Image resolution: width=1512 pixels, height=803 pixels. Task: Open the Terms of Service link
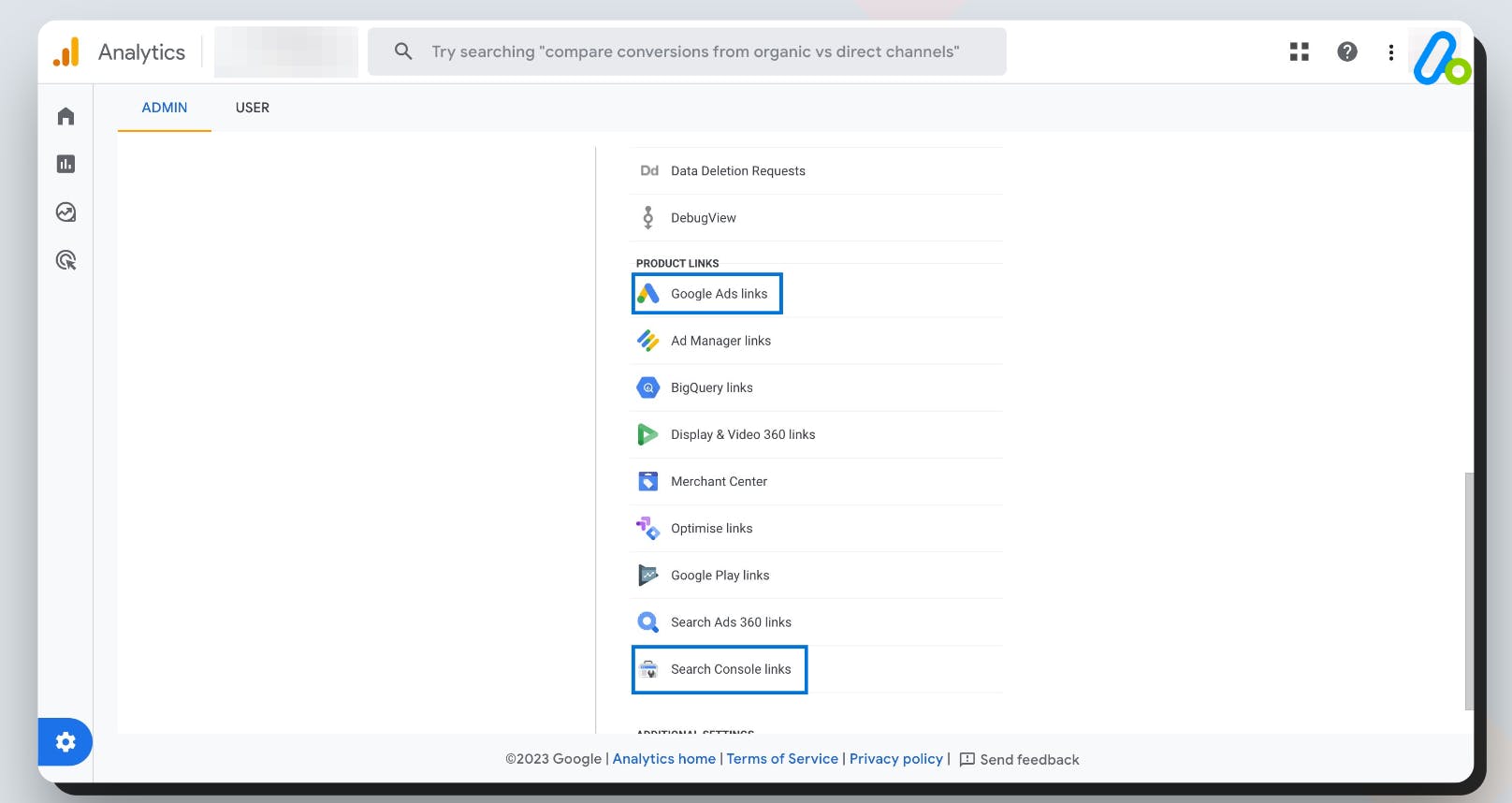click(782, 759)
